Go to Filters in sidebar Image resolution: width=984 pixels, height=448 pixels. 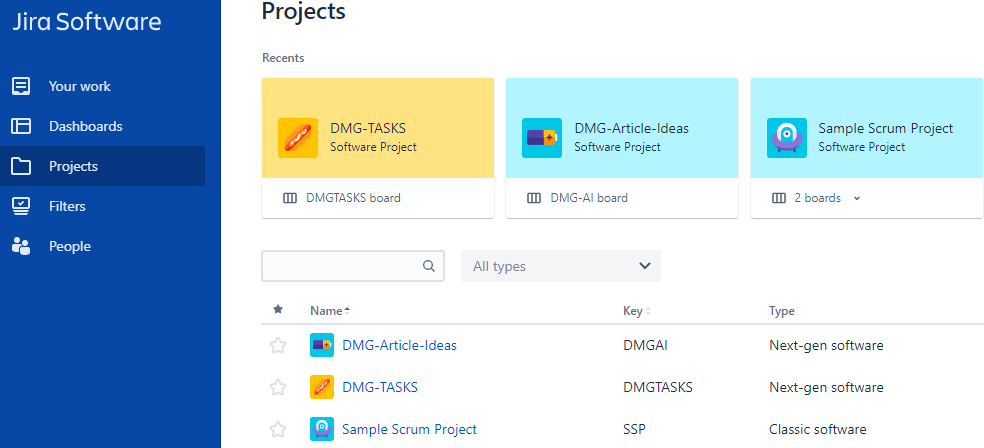click(67, 206)
